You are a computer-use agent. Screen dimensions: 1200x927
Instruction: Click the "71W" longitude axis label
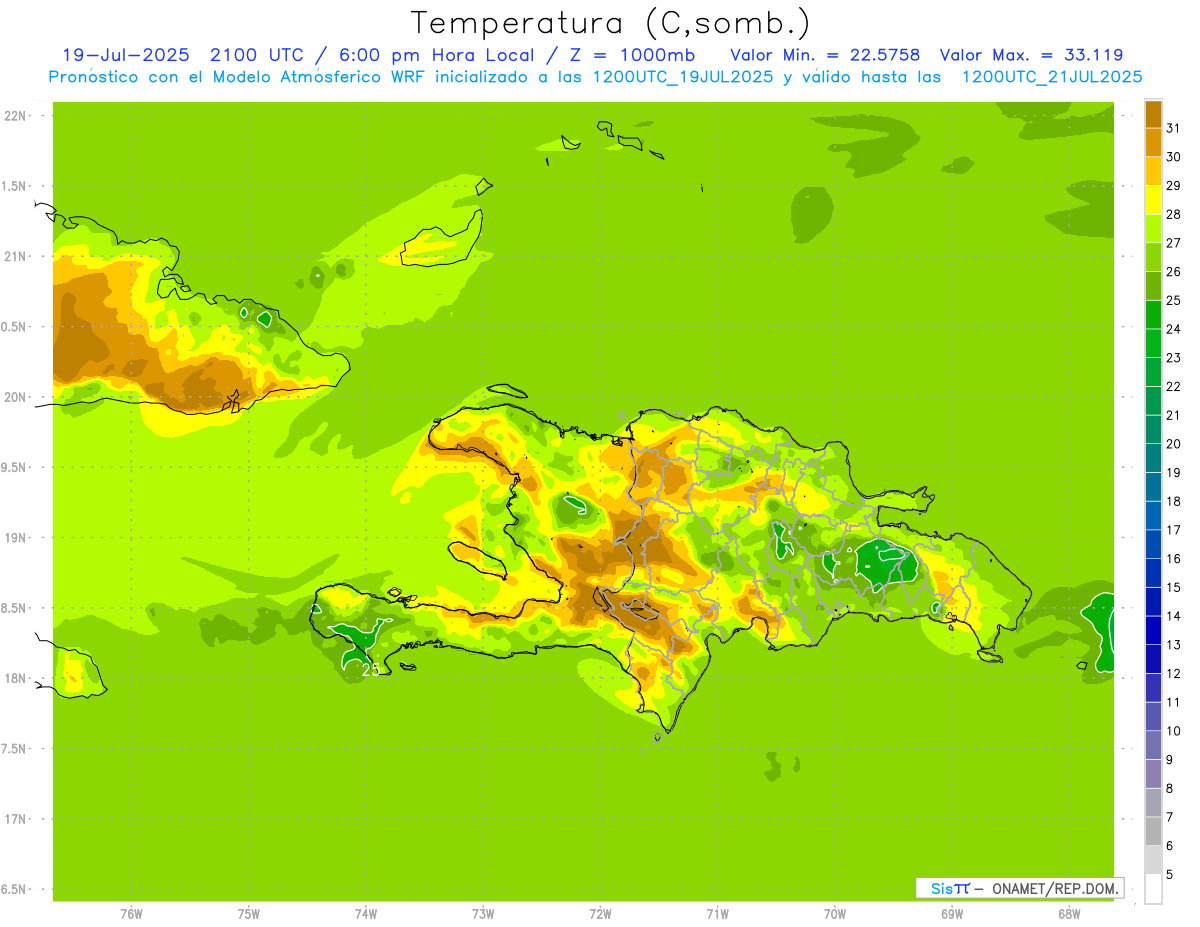point(717,913)
